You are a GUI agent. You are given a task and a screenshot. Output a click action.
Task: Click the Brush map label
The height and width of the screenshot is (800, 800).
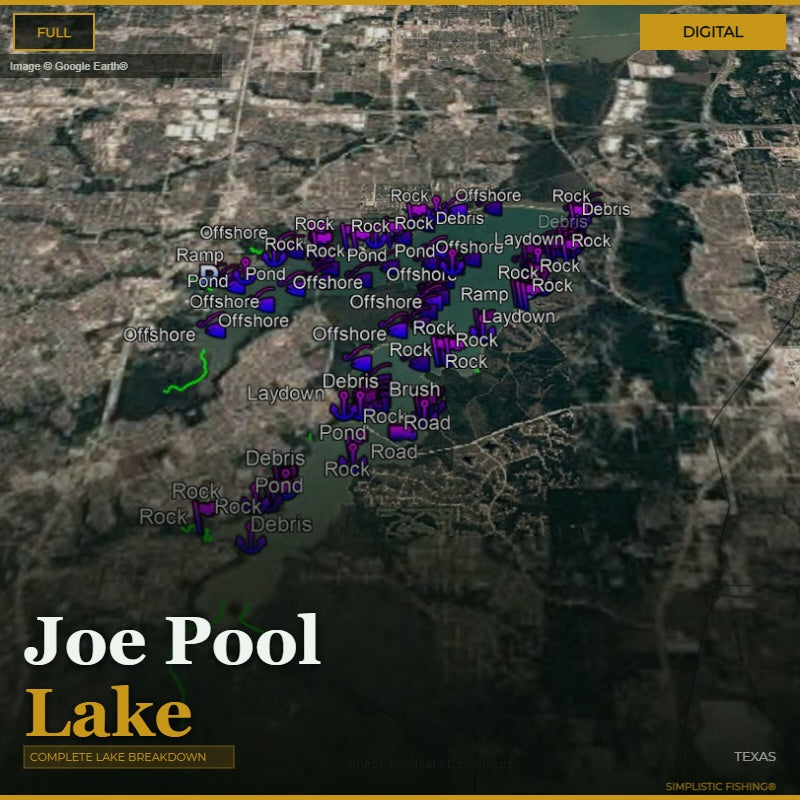[x=414, y=390]
